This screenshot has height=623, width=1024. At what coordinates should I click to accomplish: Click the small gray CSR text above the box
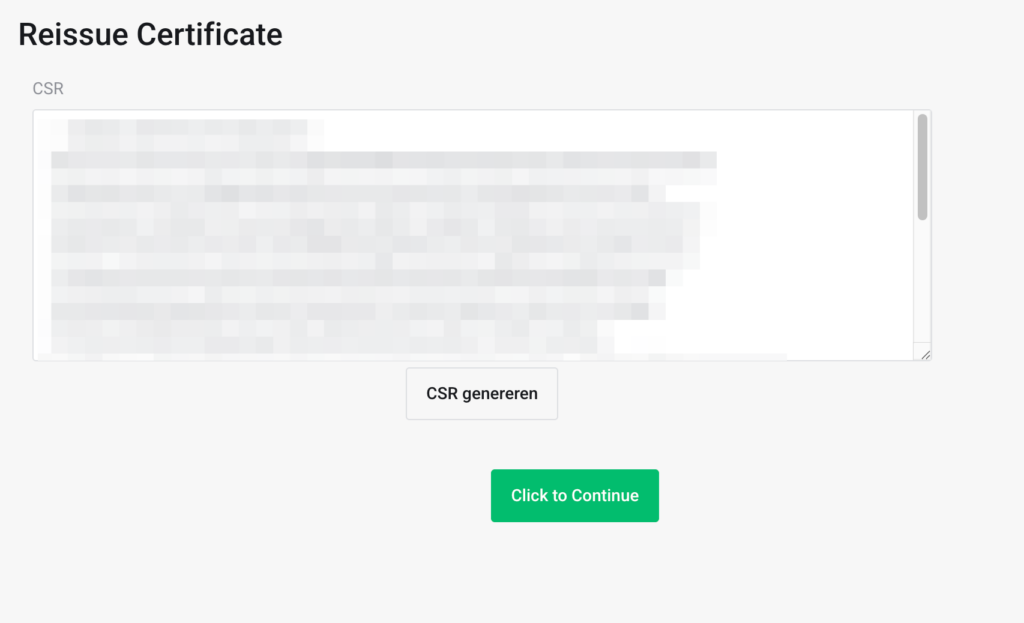tap(48, 89)
